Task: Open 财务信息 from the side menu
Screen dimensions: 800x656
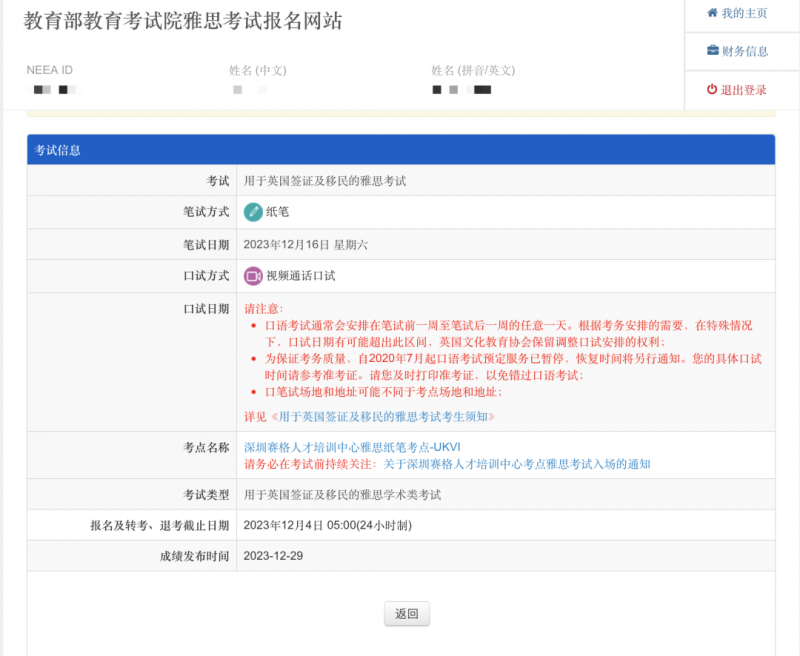Action: 737,51
